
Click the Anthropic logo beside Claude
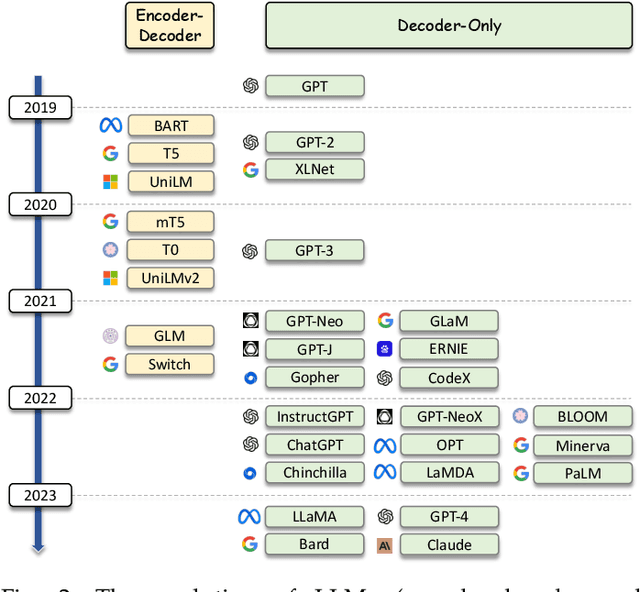(384, 545)
